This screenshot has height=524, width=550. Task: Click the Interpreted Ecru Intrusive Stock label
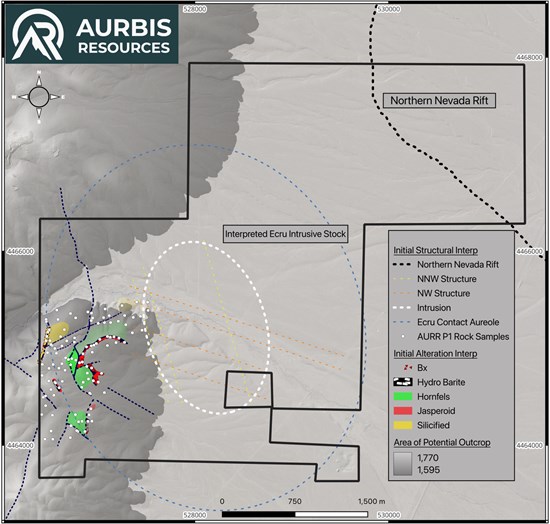tap(285, 234)
